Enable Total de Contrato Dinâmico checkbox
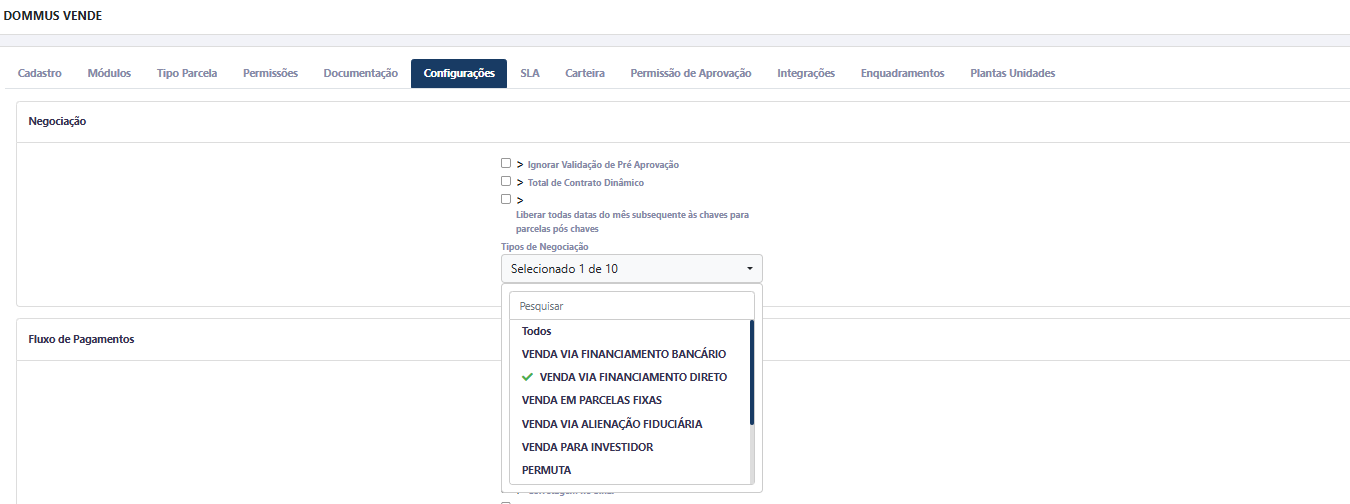 pyautogui.click(x=506, y=182)
